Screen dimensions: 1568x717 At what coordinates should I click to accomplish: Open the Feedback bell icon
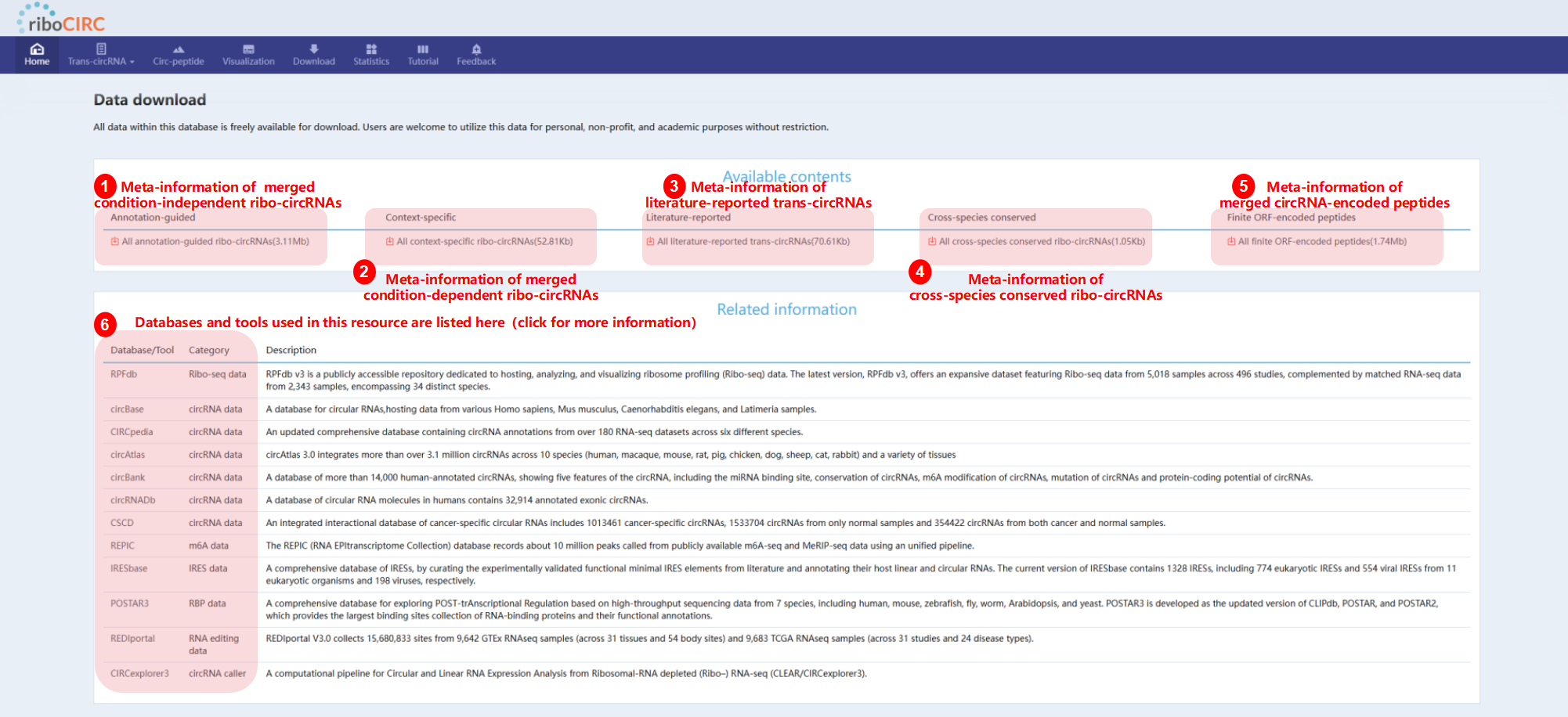click(x=476, y=49)
